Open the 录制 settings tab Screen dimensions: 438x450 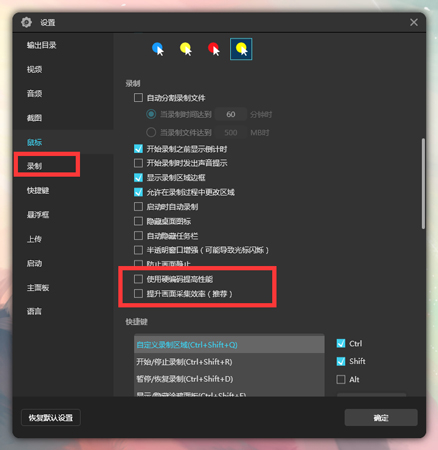pyautogui.click(x=47, y=166)
